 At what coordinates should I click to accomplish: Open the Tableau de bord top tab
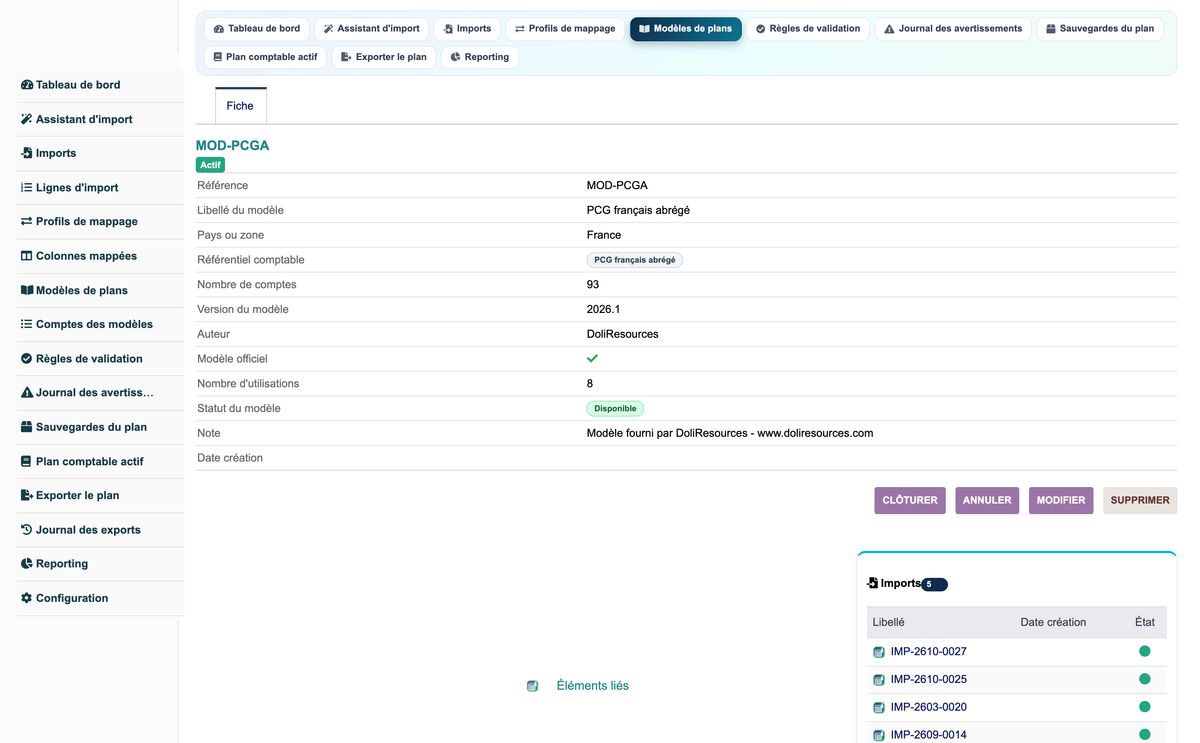pos(257,29)
